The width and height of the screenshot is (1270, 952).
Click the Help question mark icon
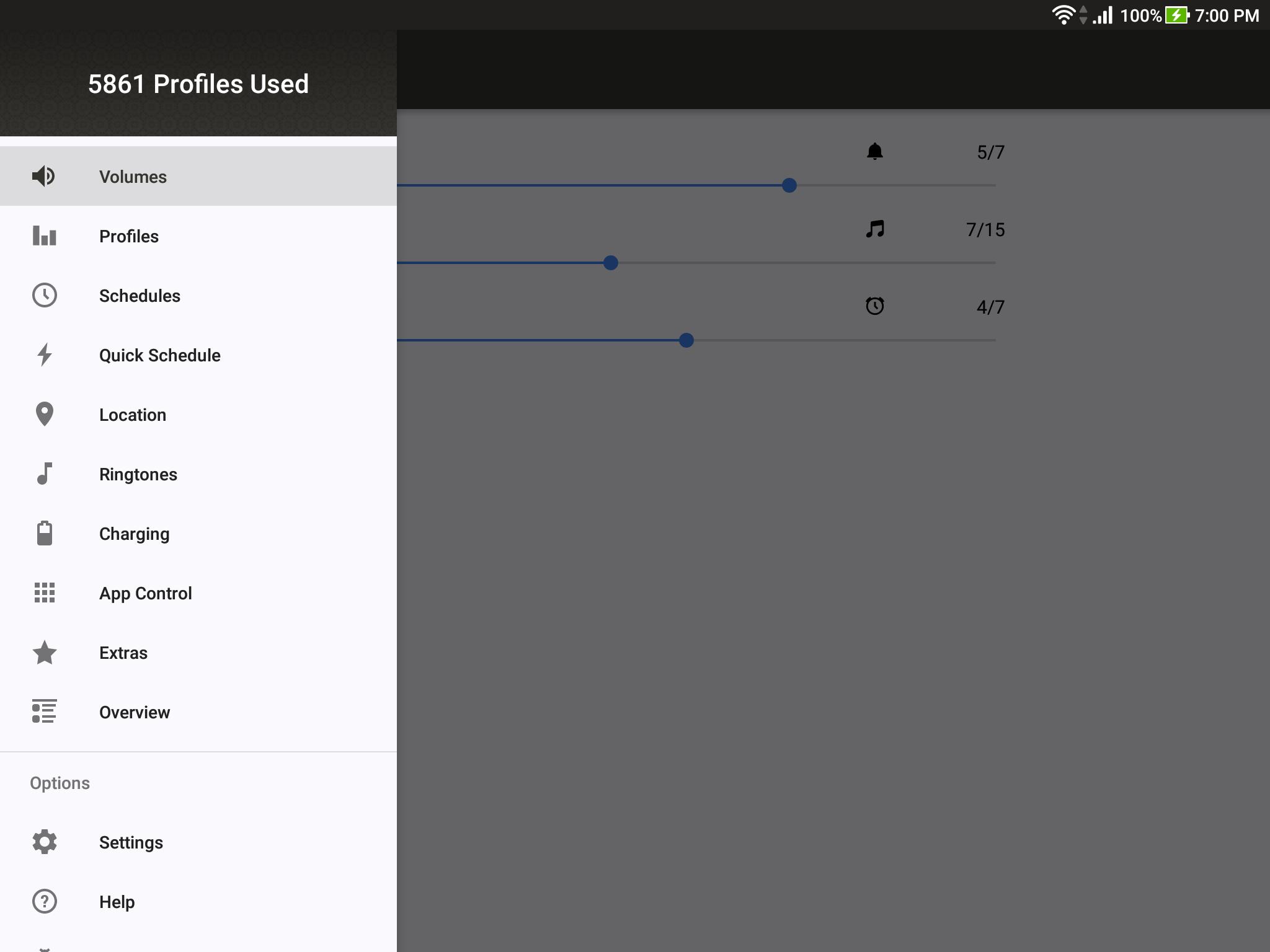click(44, 901)
